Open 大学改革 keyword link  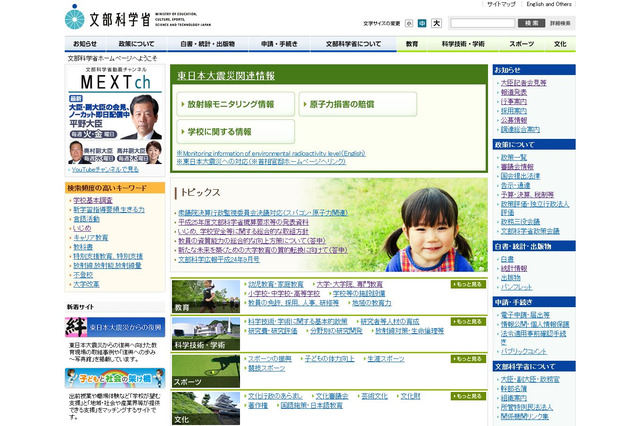click(x=86, y=284)
